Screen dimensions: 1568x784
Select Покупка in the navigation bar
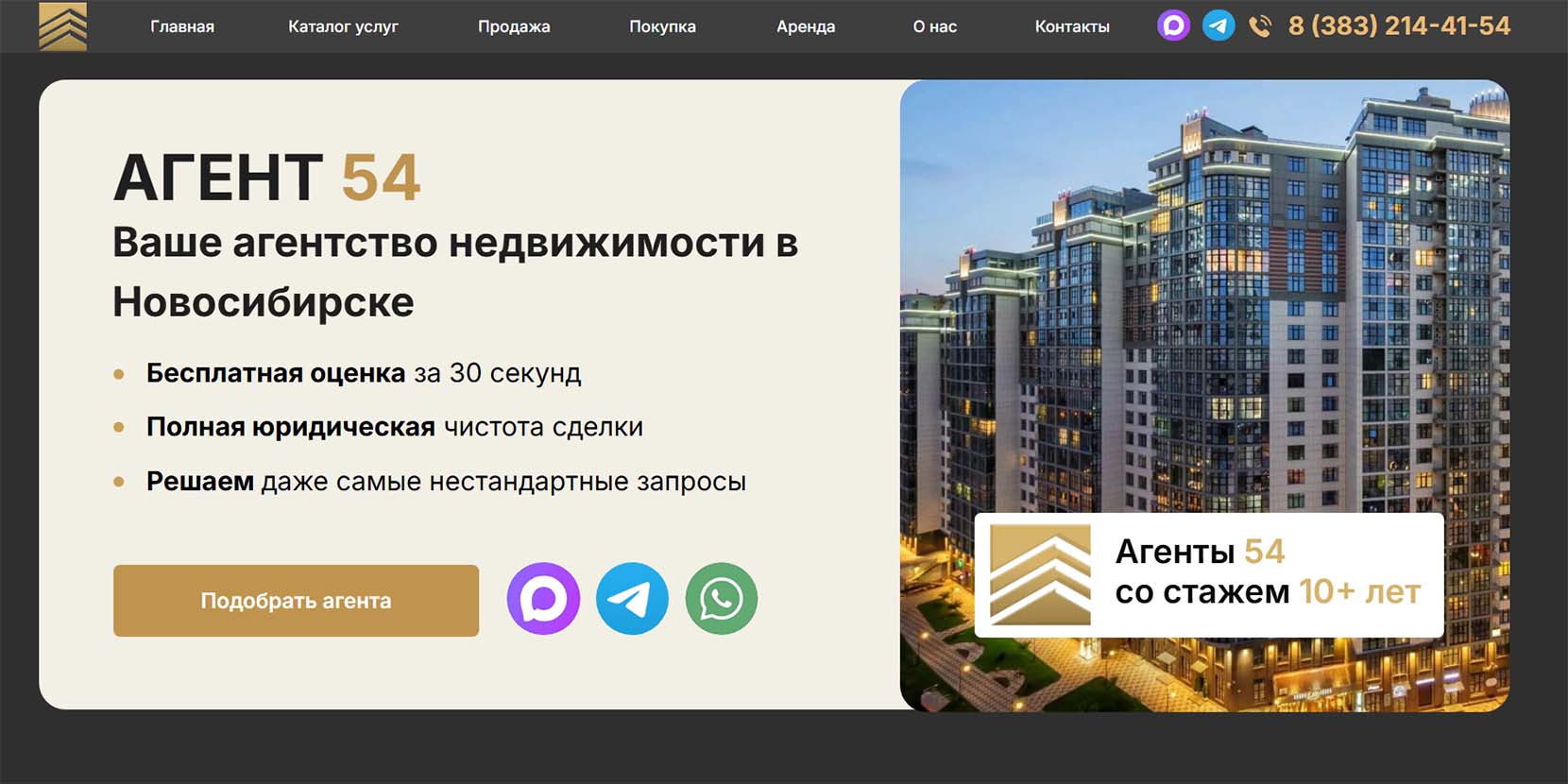pos(662,26)
